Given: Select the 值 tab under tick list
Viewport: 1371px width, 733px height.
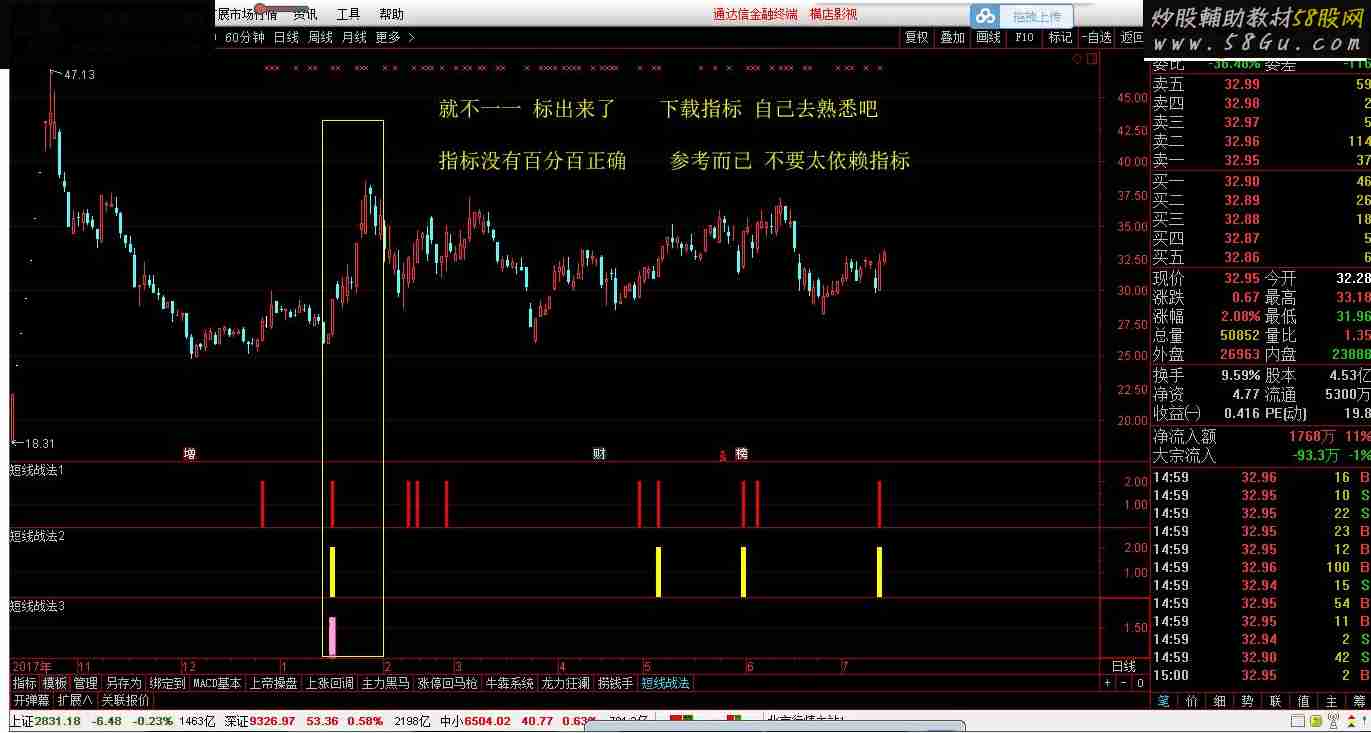Looking at the screenshot, I should (1303, 701).
